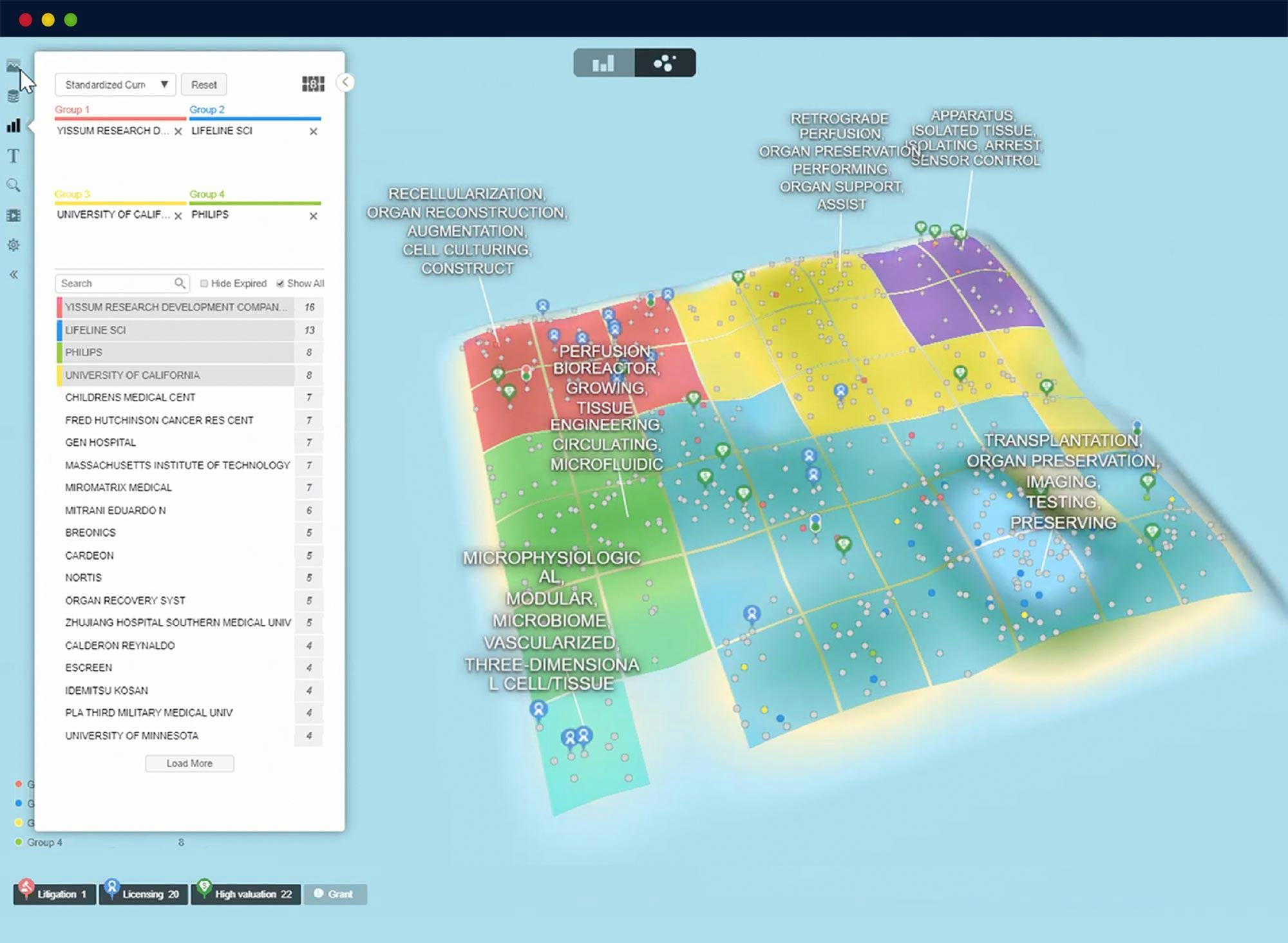Click the database stack sidebar icon
This screenshot has height=943, width=1288.
coord(13,97)
